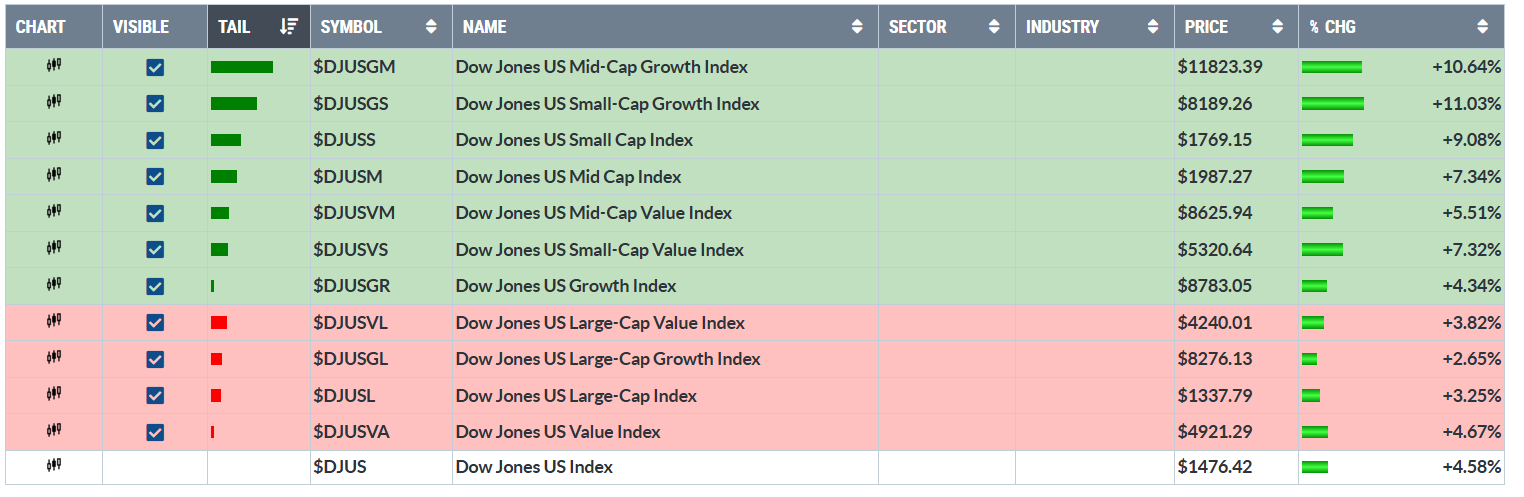The width and height of the screenshot is (1524, 497).
Task: Click chart icon for $DJUSVM row
Action: pos(54,212)
